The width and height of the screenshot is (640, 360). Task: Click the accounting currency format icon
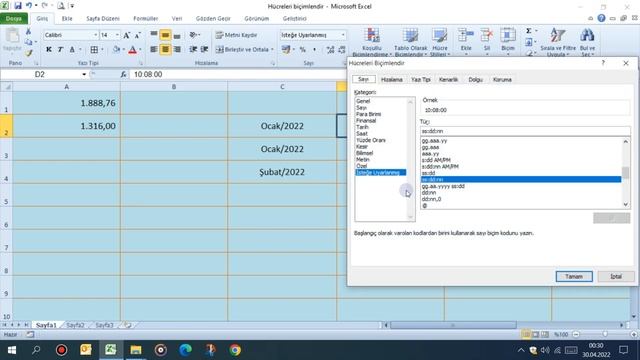click(x=286, y=49)
